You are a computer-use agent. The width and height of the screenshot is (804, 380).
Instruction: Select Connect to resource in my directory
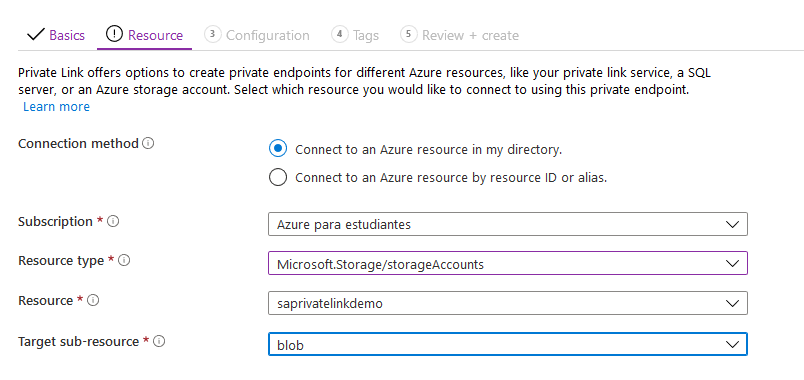point(278,149)
